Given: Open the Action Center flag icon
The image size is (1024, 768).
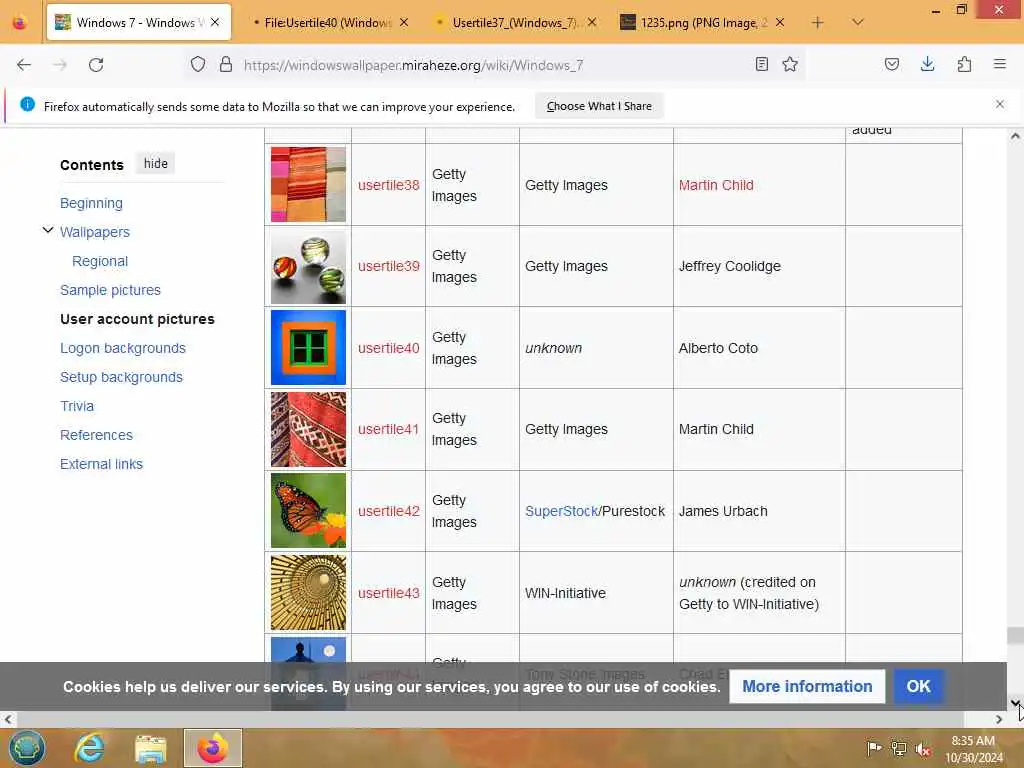Looking at the screenshot, I should coord(874,748).
